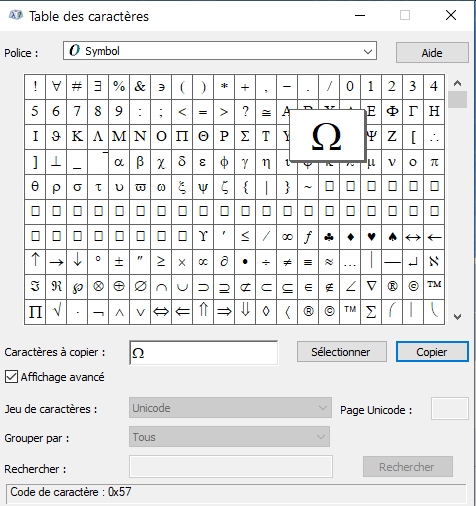Pick the lowercase alpha character
The width and height of the screenshot is (476, 506).
point(119,162)
